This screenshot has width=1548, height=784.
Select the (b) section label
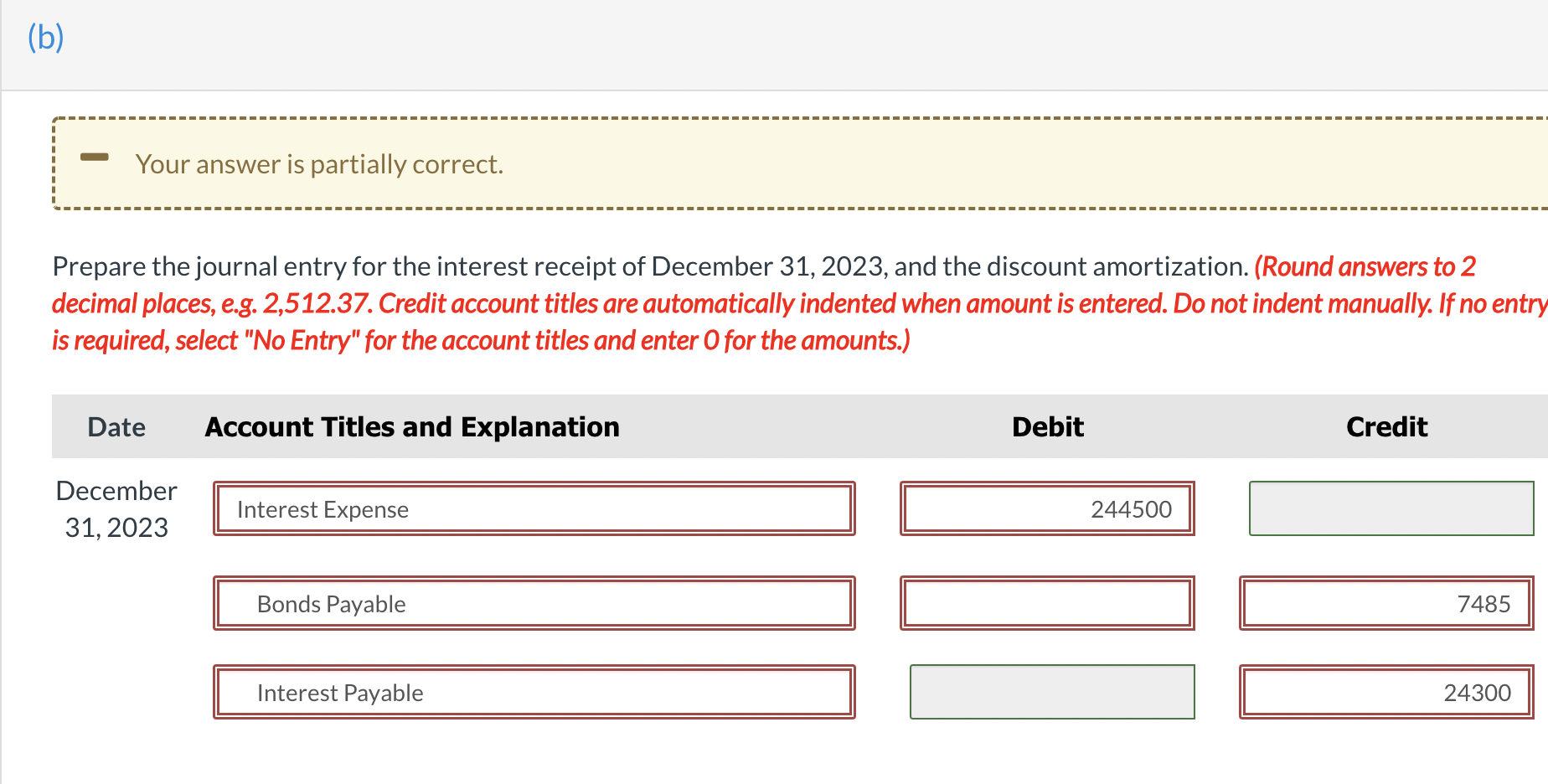[x=45, y=37]
